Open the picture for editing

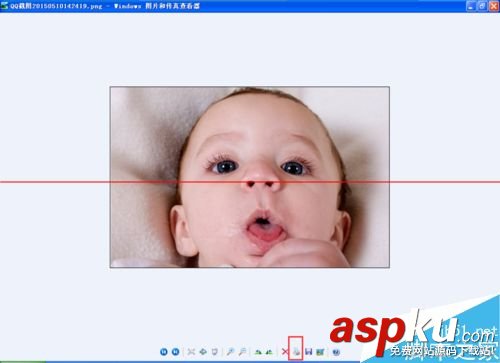(x=320, y=352)
